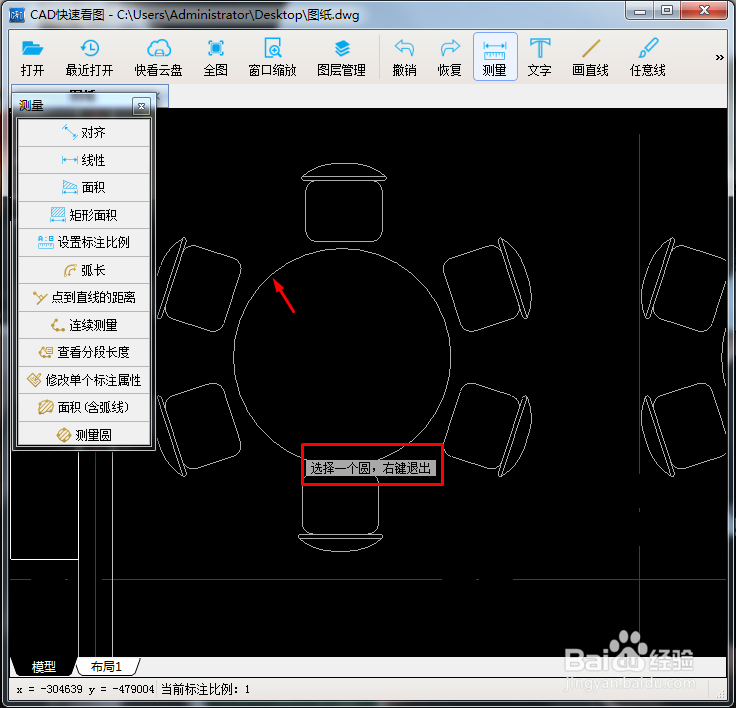Open 设置标注比例 annotation scale setting
The image size is (736, 708).
[x=84, y=242]
